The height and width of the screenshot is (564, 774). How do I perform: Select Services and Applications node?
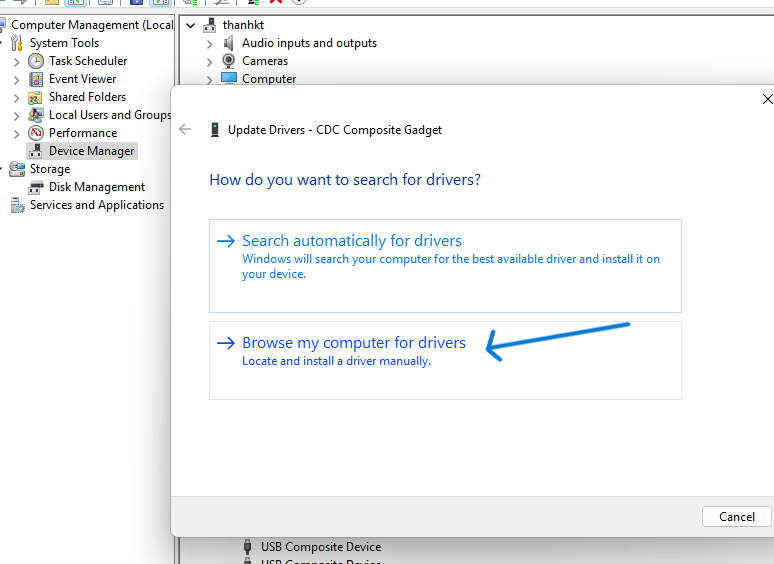[96, 205]
